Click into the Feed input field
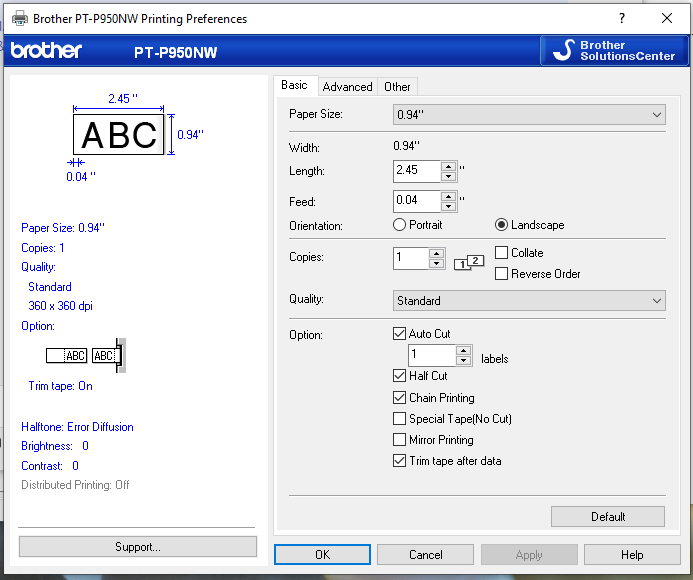The height and width of the screenshot is (580, 693). click(417, 201)
